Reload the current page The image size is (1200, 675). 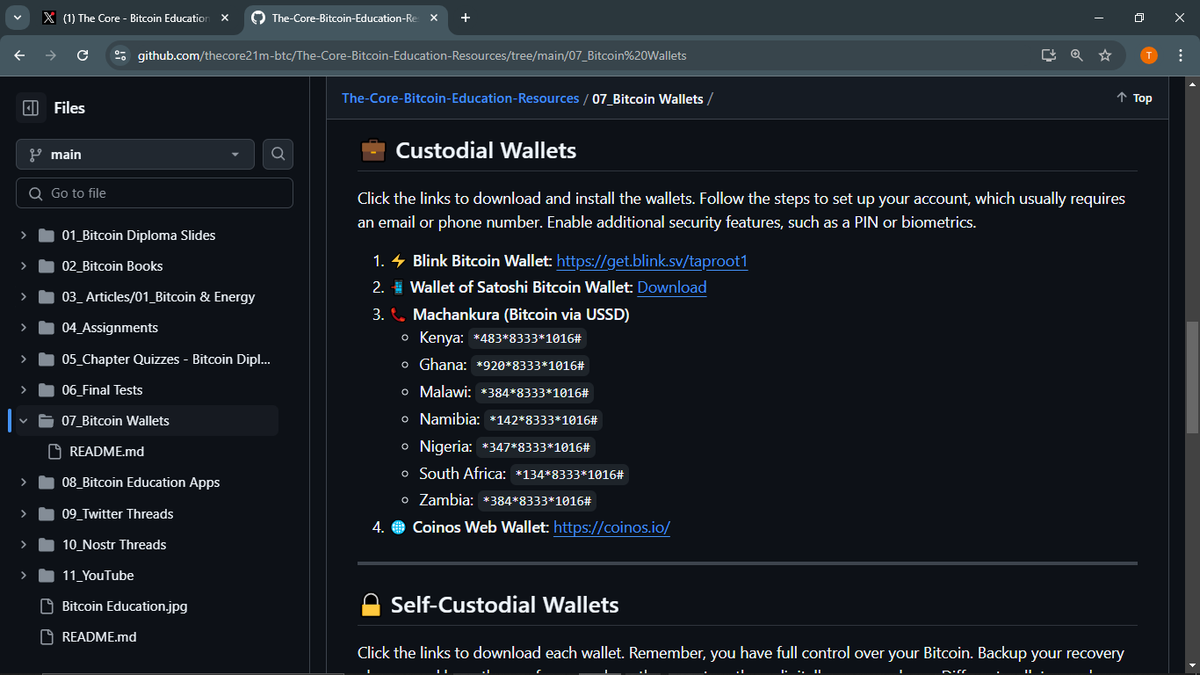82,55
